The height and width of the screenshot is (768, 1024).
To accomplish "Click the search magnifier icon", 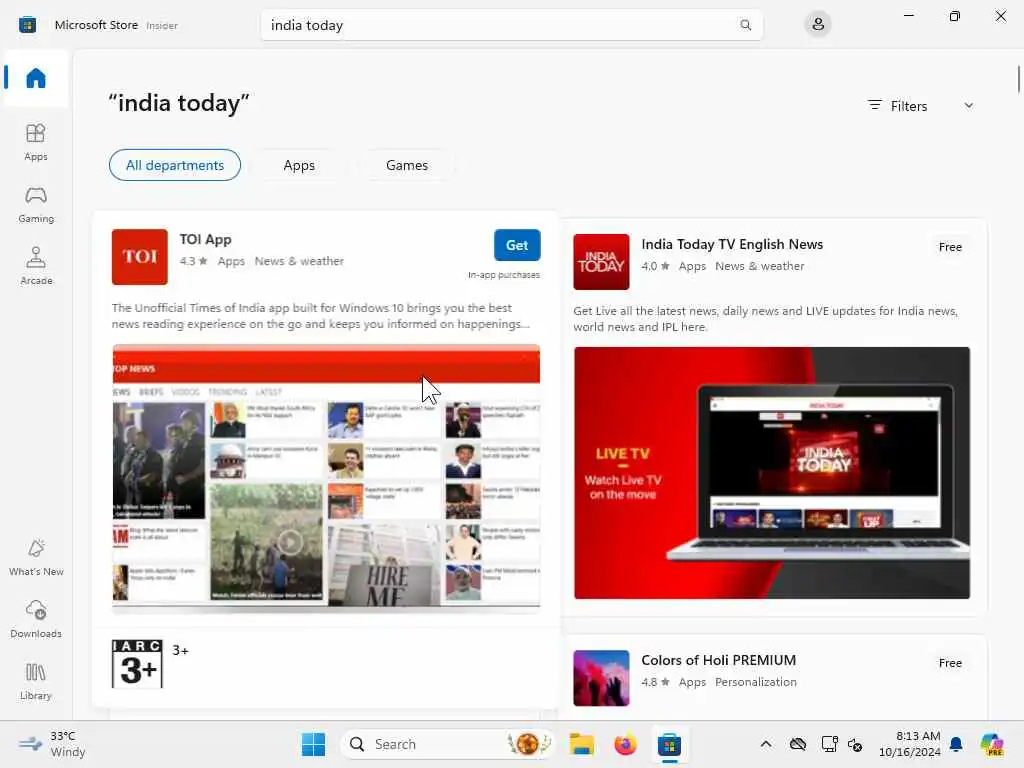I will pyautogui.click(x=745, y=25).
